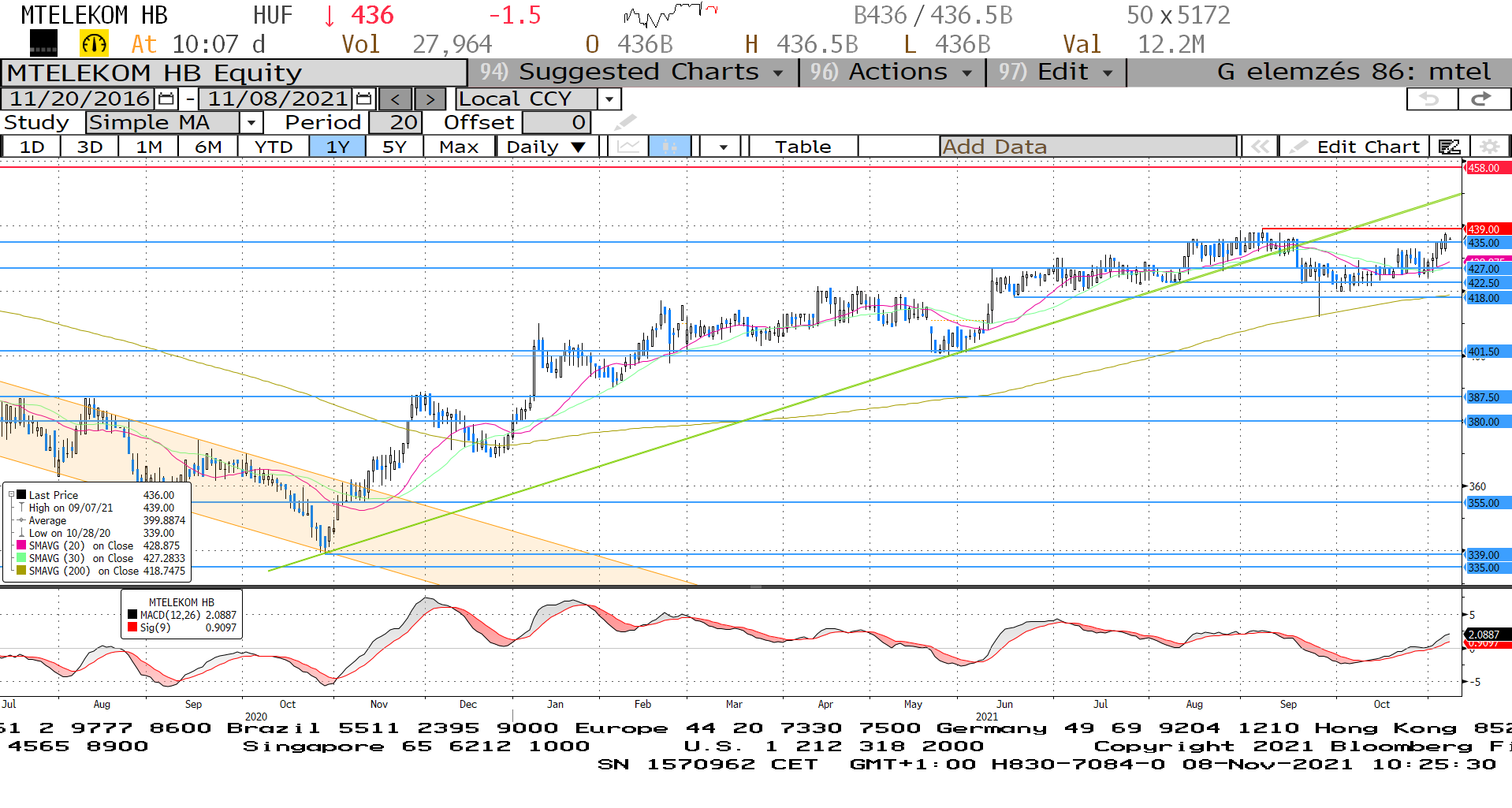Switch to line chart type icon
This screenshot has width=1512, height=808.
(x=628, y=147)
